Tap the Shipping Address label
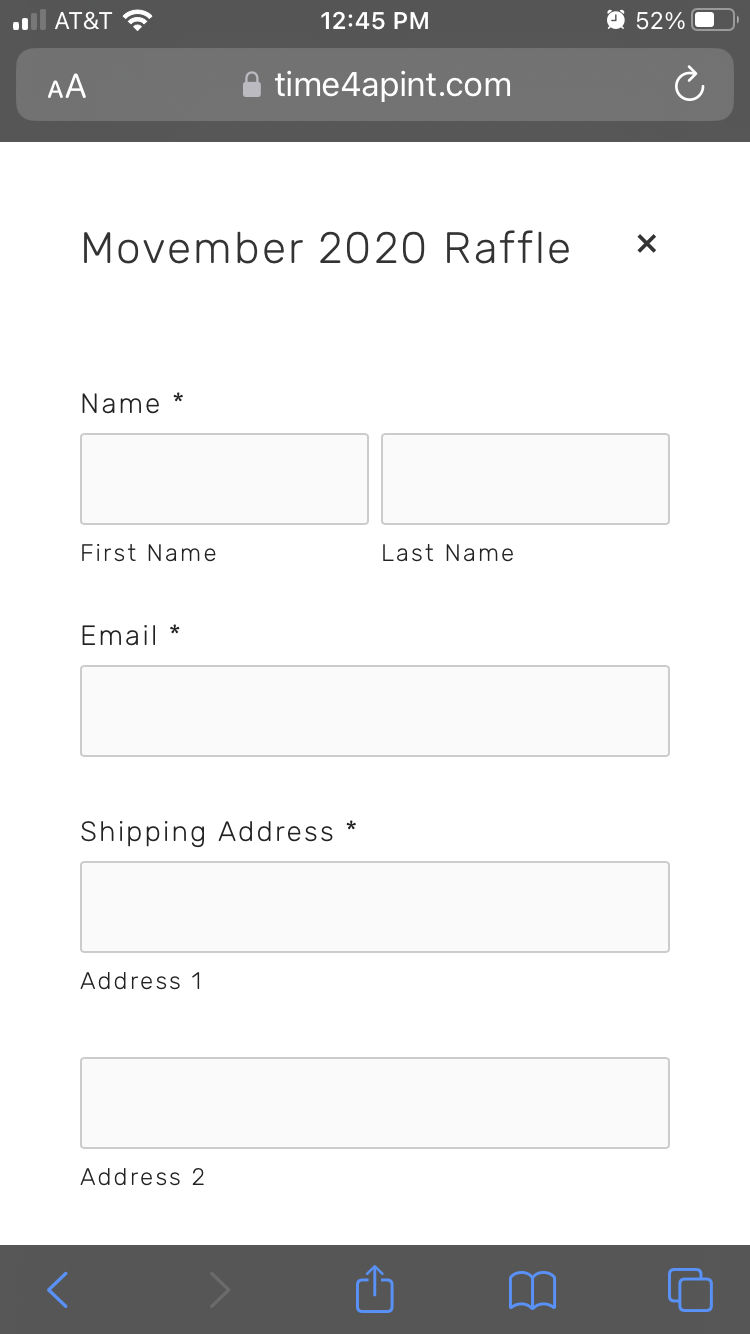The height and width of the screenshot is (1334, 750). coord(207,832)
